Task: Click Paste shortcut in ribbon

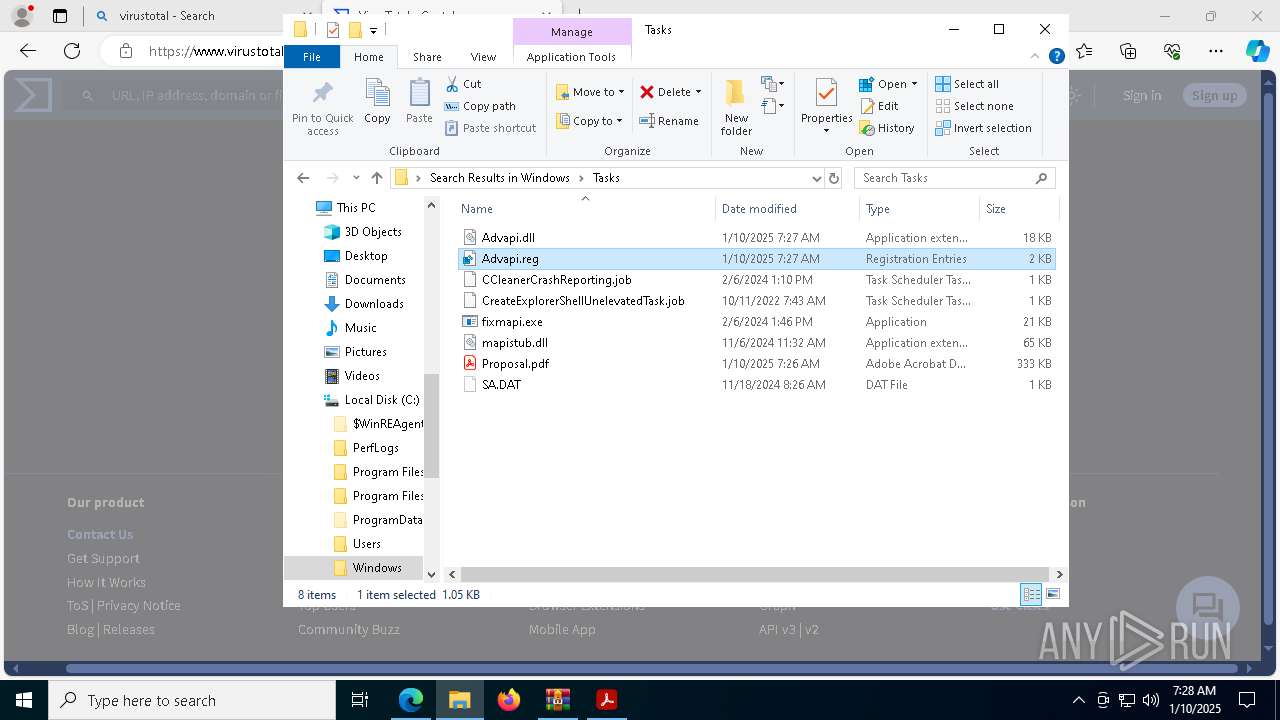Action: pos(490,128)
